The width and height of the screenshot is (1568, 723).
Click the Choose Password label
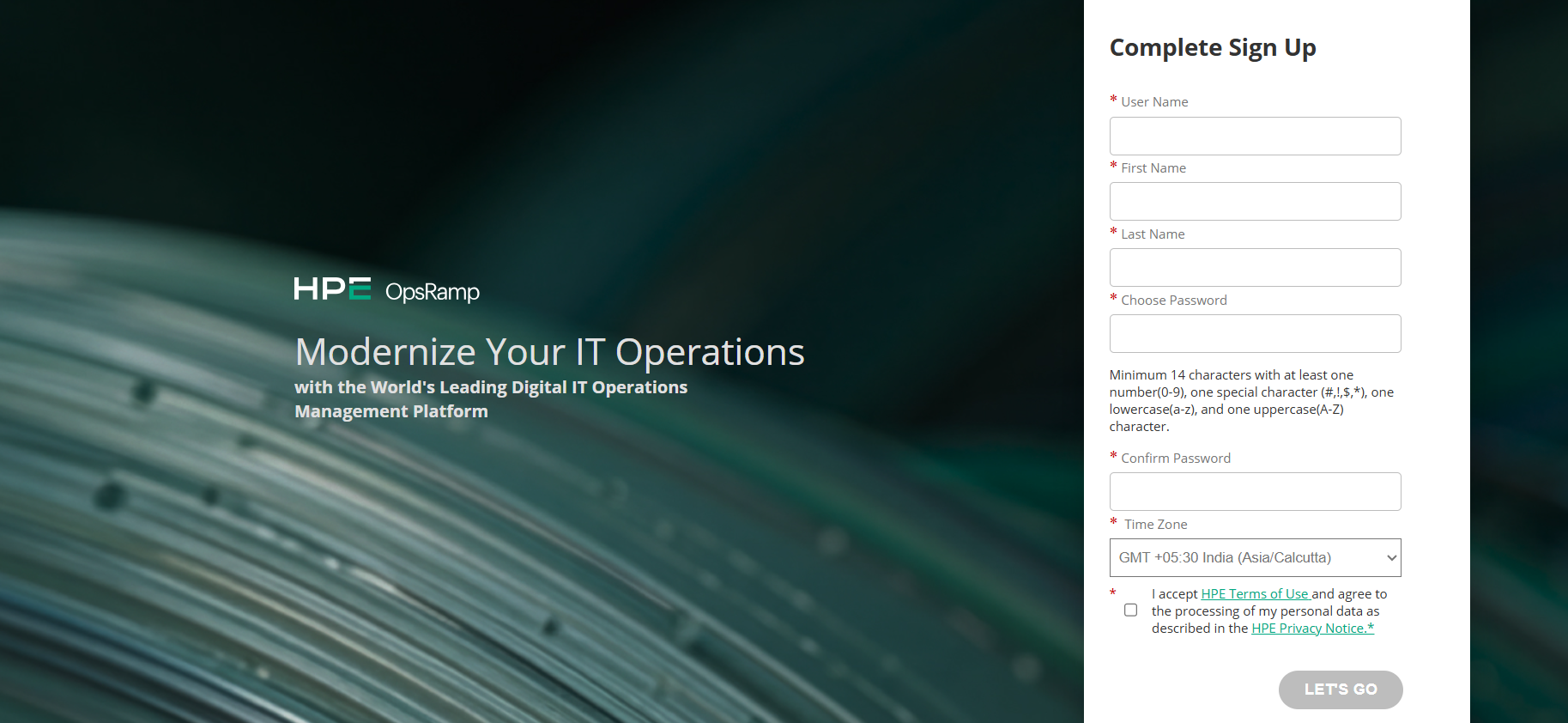[x=1174, y=300]
